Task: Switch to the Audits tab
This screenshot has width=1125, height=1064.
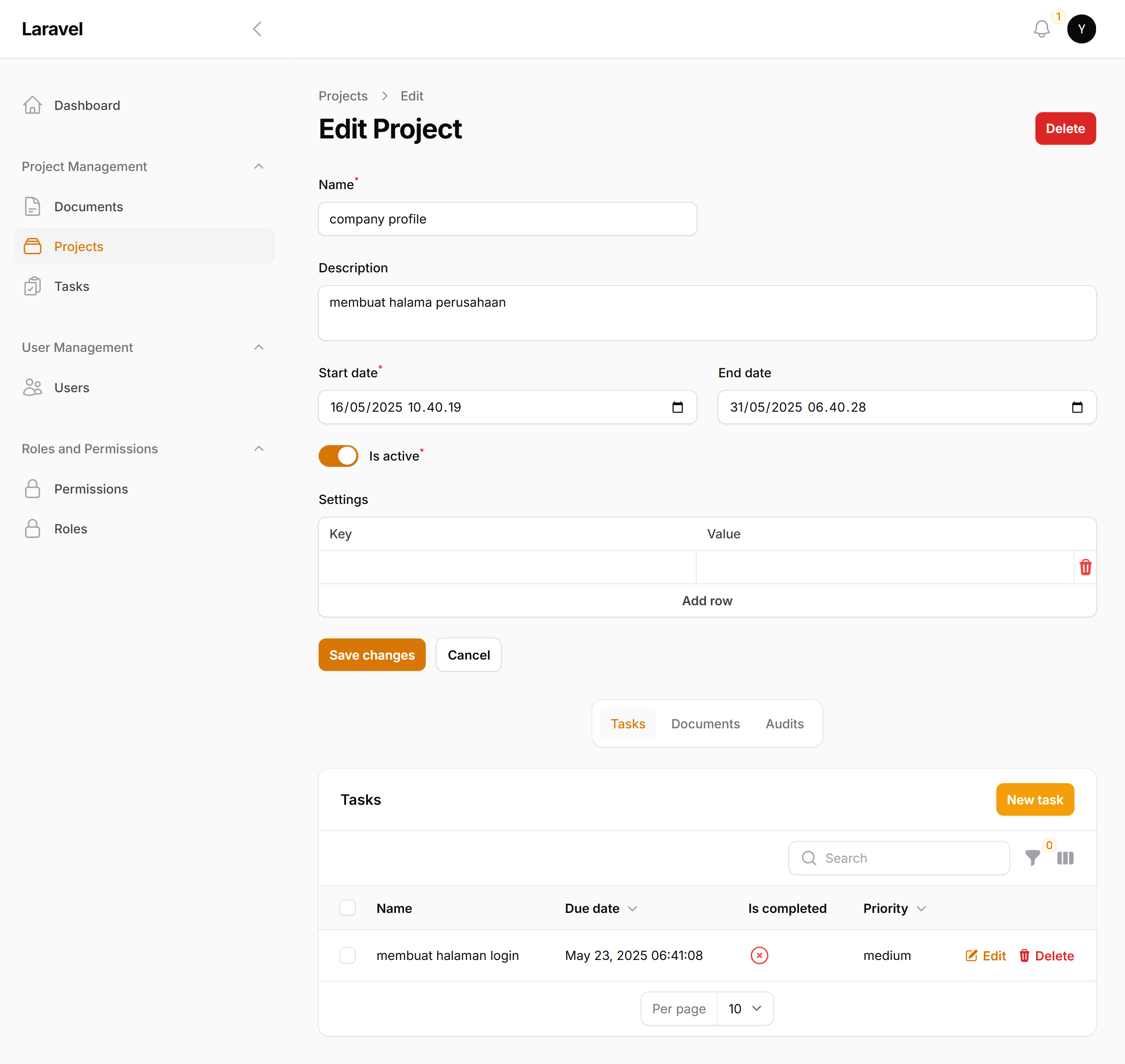Action: point(785,723)
